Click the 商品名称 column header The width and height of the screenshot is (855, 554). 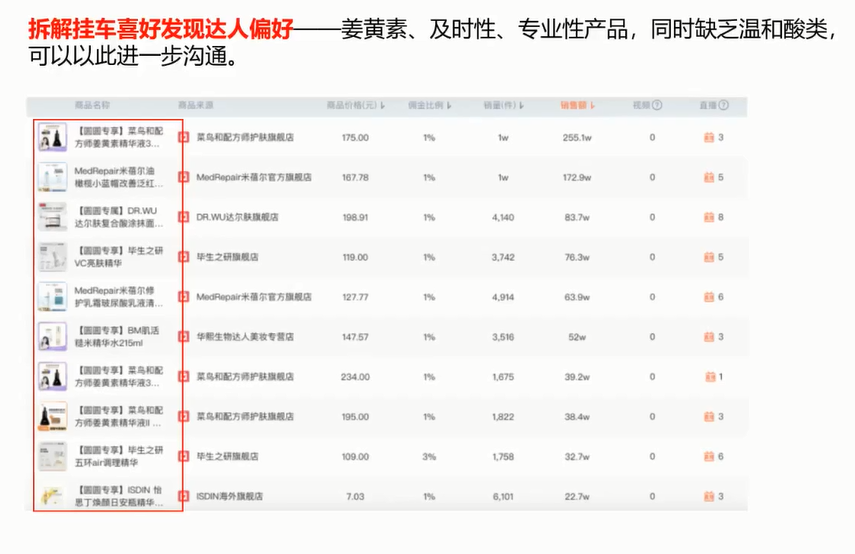pyautogui.click(x=92, y=105)
